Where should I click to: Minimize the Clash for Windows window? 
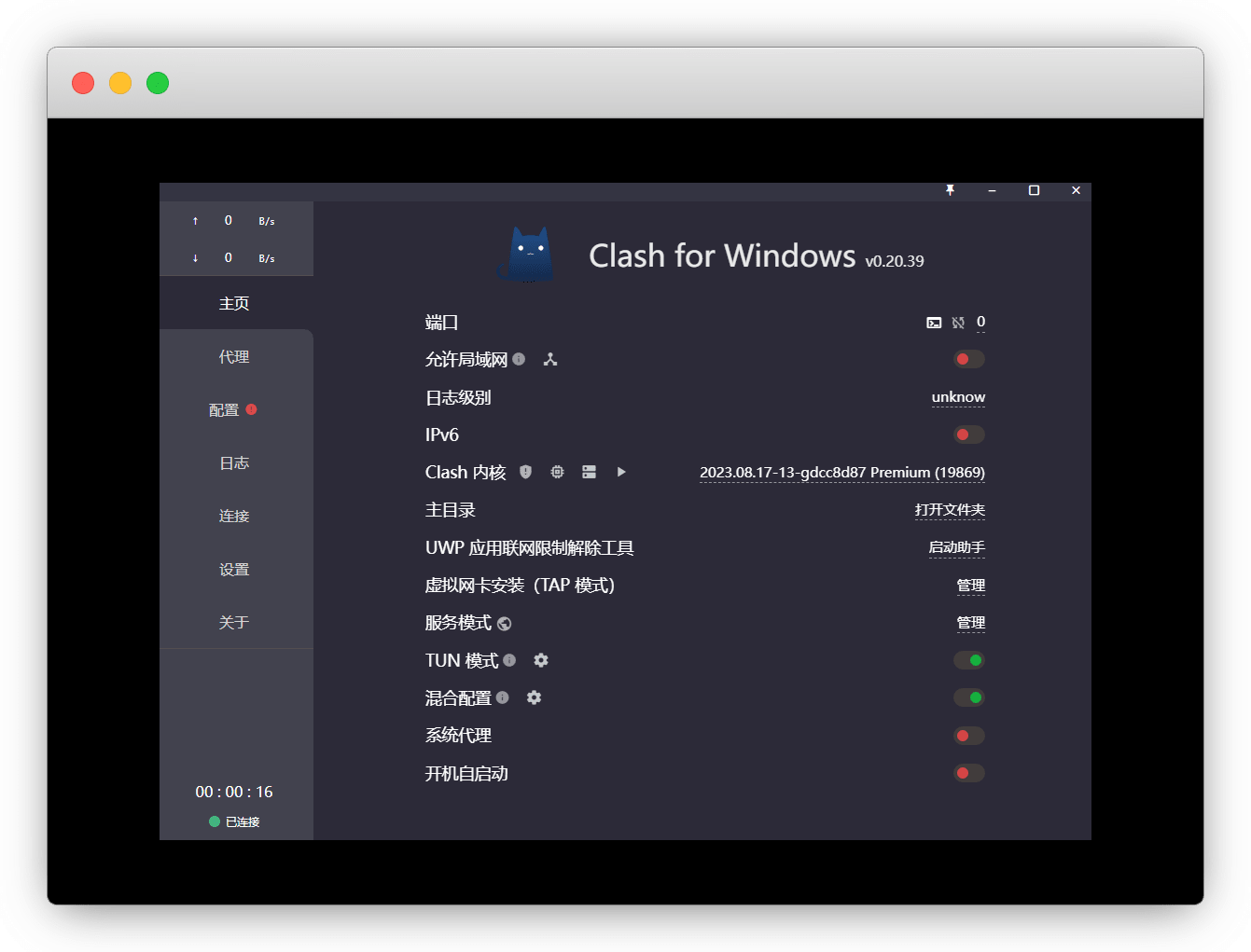pos(992,190)
